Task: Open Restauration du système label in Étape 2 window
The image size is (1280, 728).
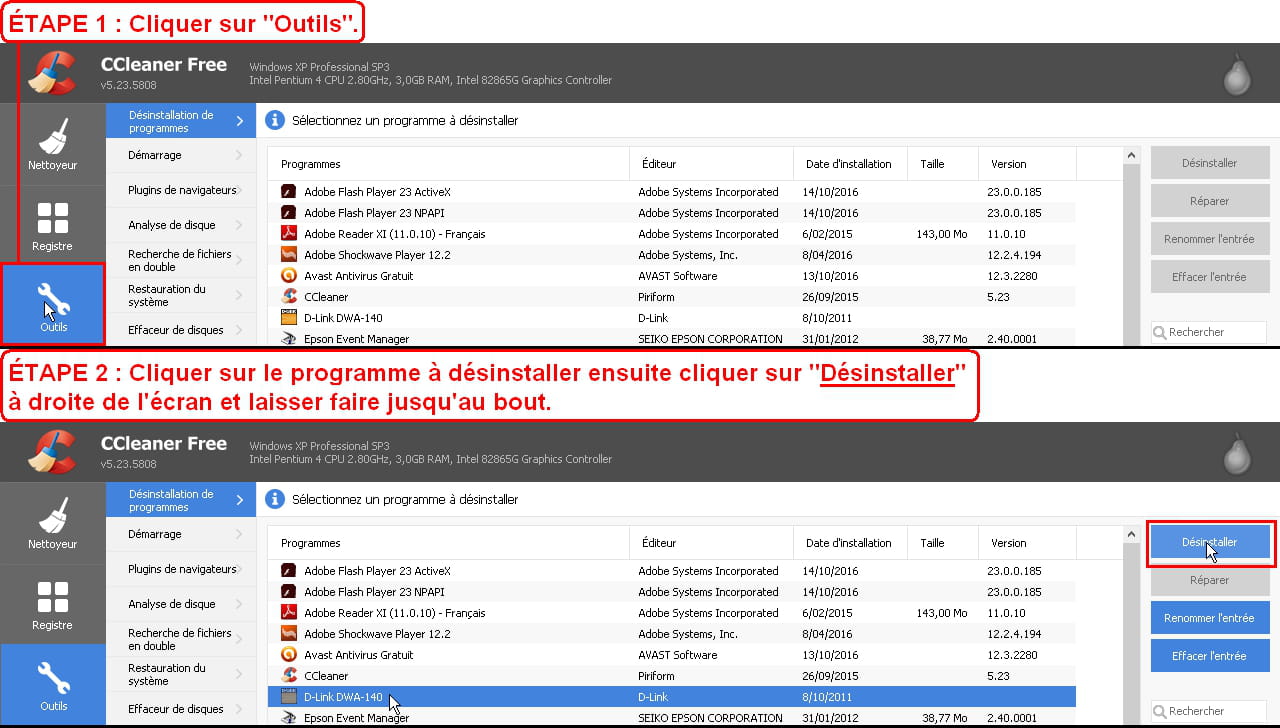Action: (x=167, y=674)
